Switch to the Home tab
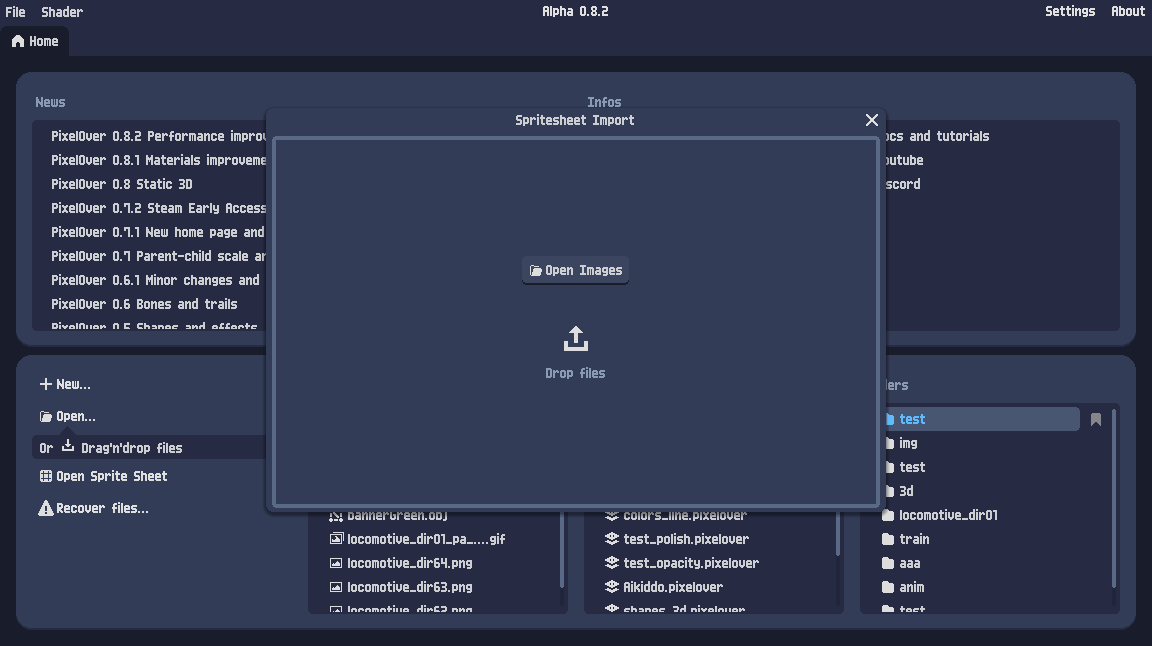Image resolution: width=1152 pixels, height=646 pixels. click(35, 41)
